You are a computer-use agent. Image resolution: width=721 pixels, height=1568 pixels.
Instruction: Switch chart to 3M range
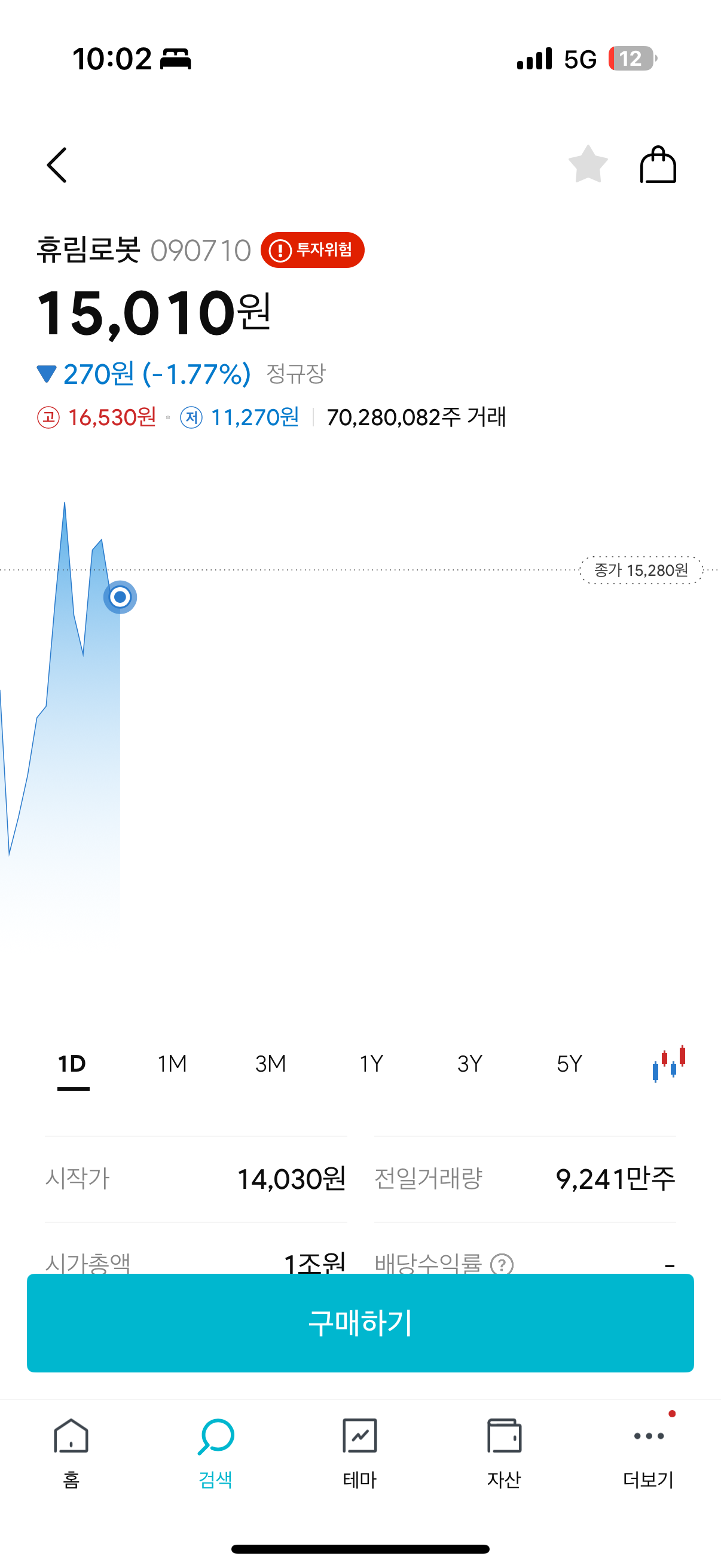(271, 1064)
